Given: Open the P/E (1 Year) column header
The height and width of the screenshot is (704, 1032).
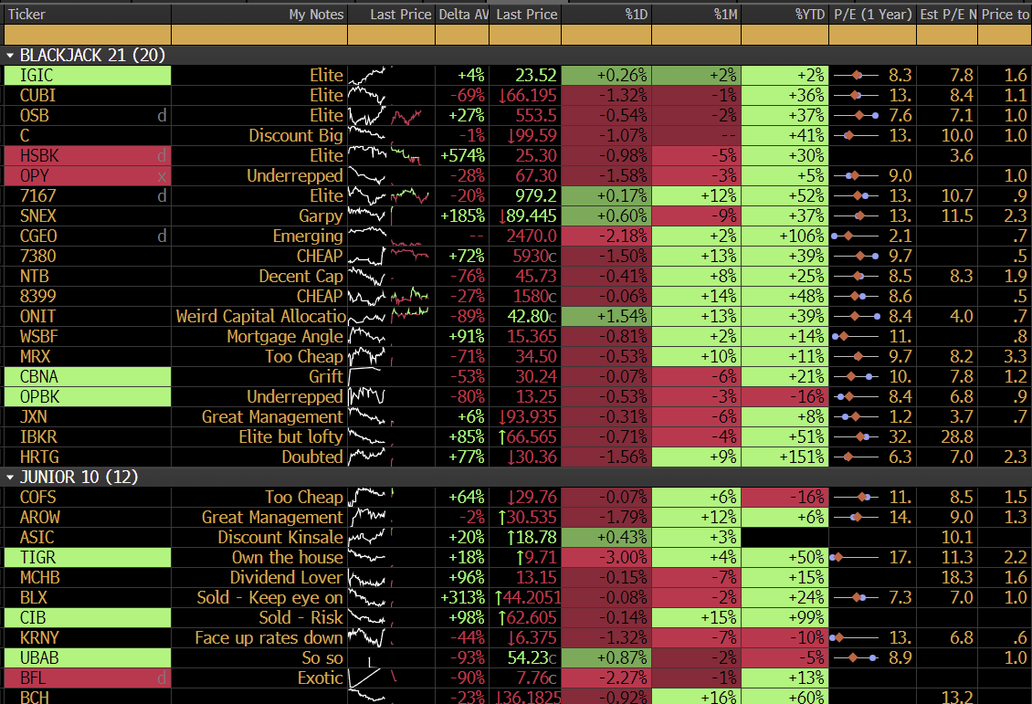Looking at the screenshot, I should pyautogui.click(x=872, y=14).
